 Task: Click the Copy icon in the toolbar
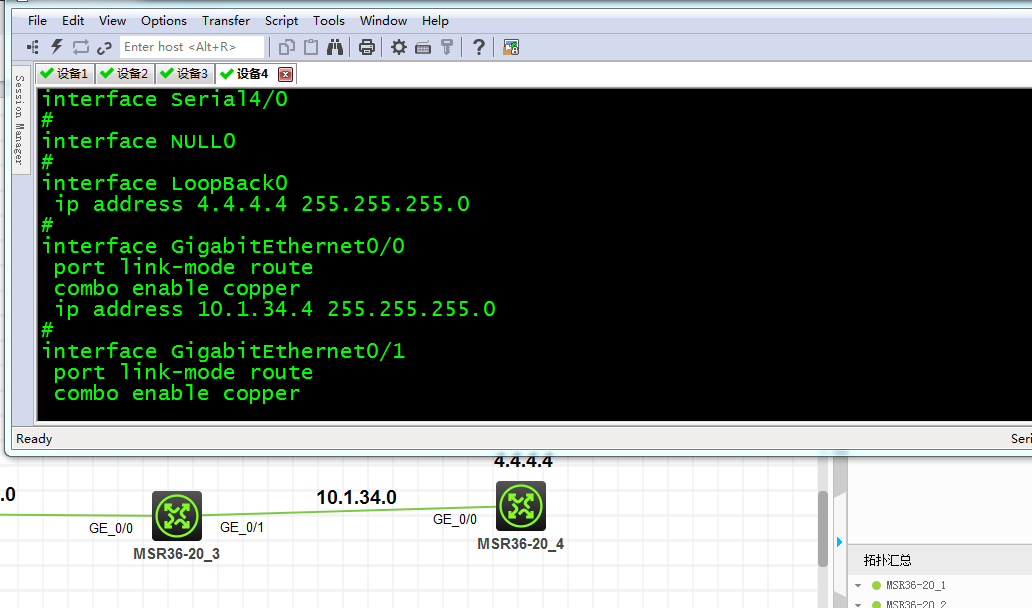pyautogui.click(x=286, y=47)
